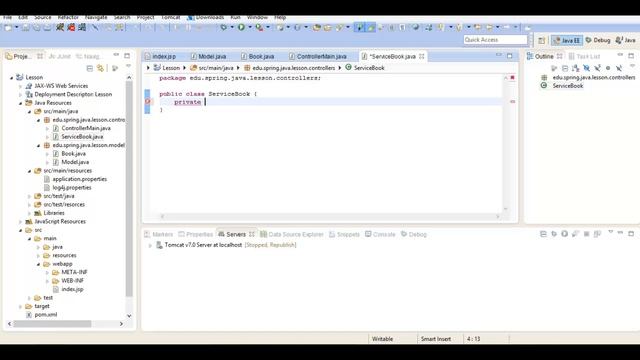640x360 pixels.
Task: Open the Run icon dropdown arrow
Action: tap(250, 27)
